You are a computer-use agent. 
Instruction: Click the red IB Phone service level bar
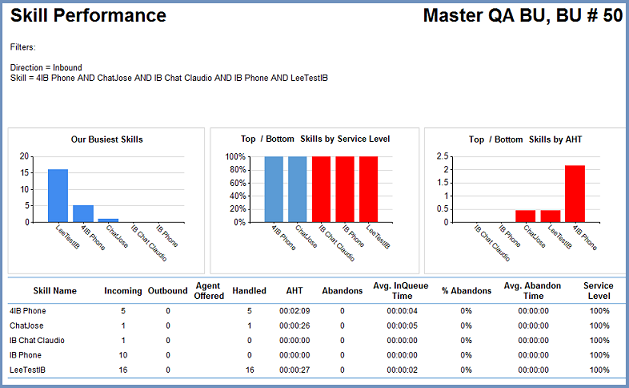pyautogui.click(x=345, y=189)
